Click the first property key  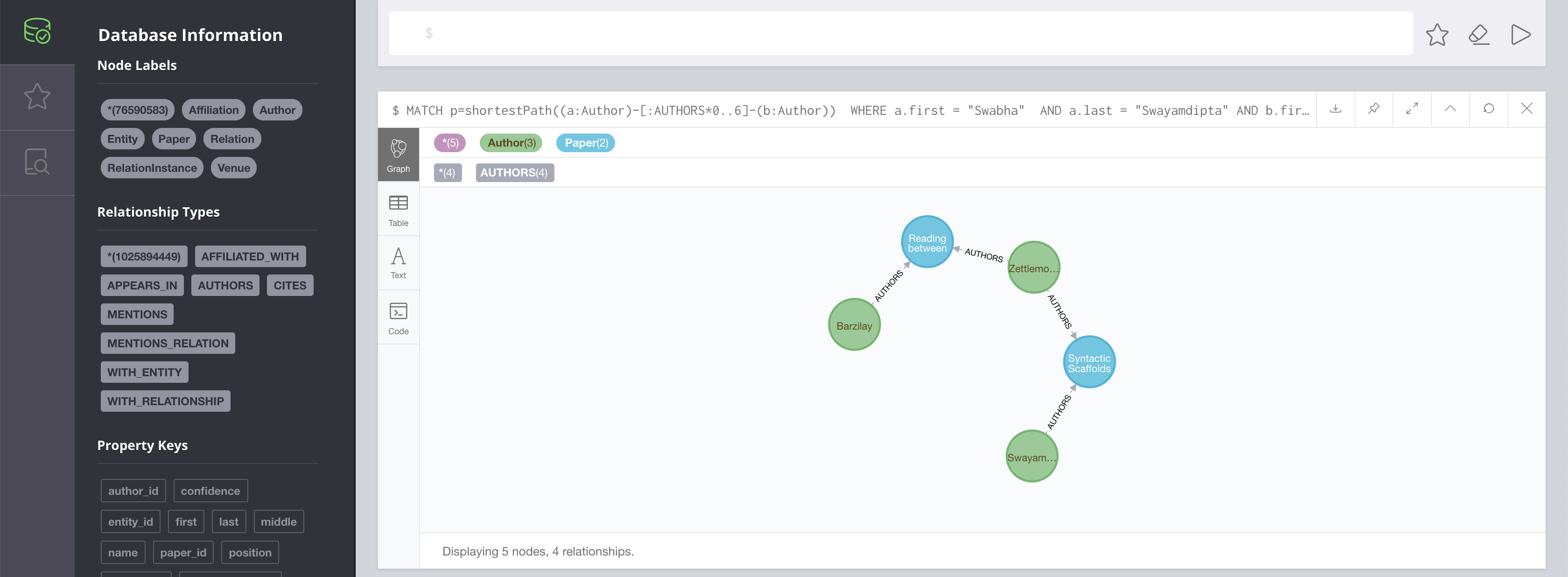[186, 521]
